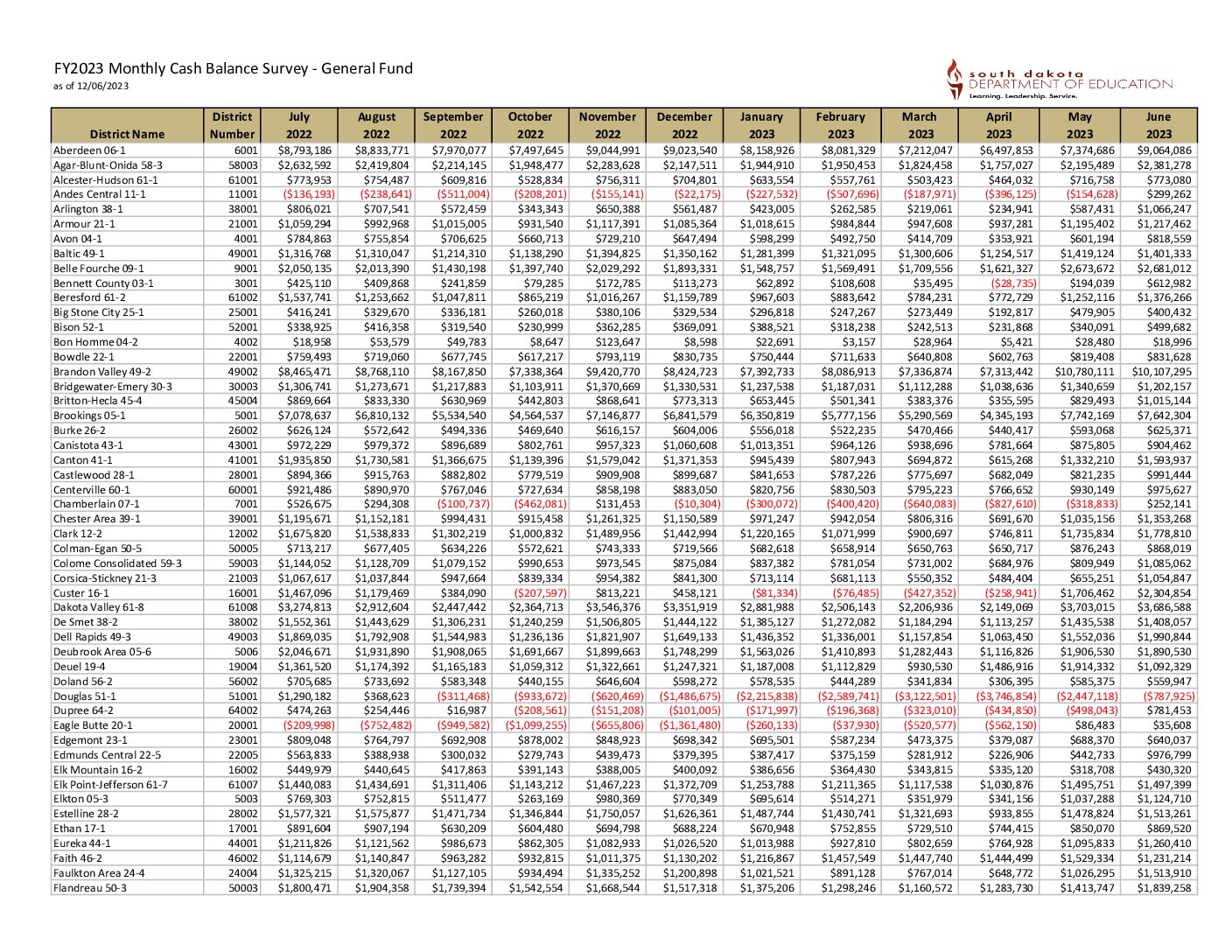Select the Aberdeen 06-1 district name cell

89,150
